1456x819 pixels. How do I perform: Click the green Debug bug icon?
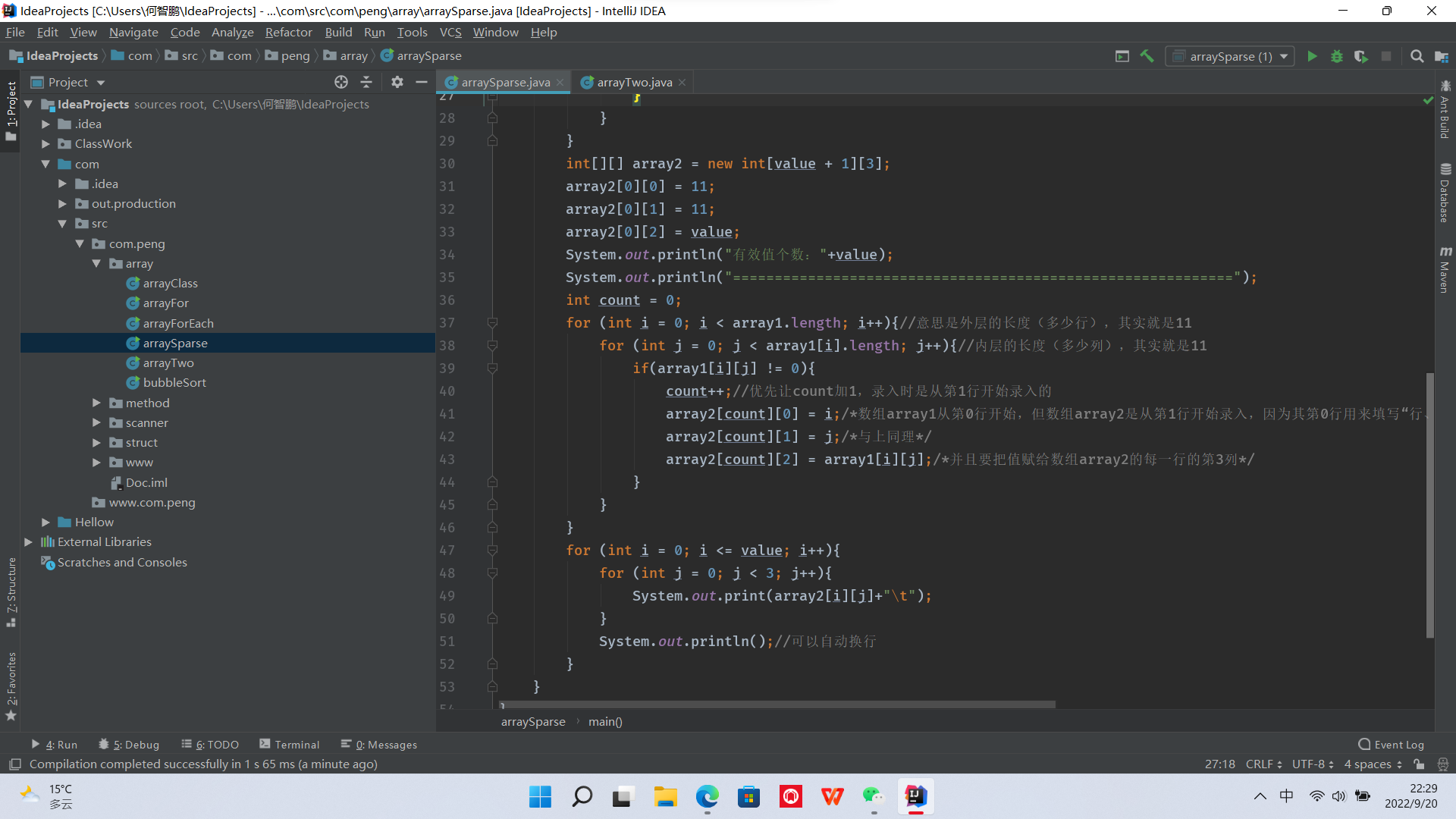click(1336, 56)
